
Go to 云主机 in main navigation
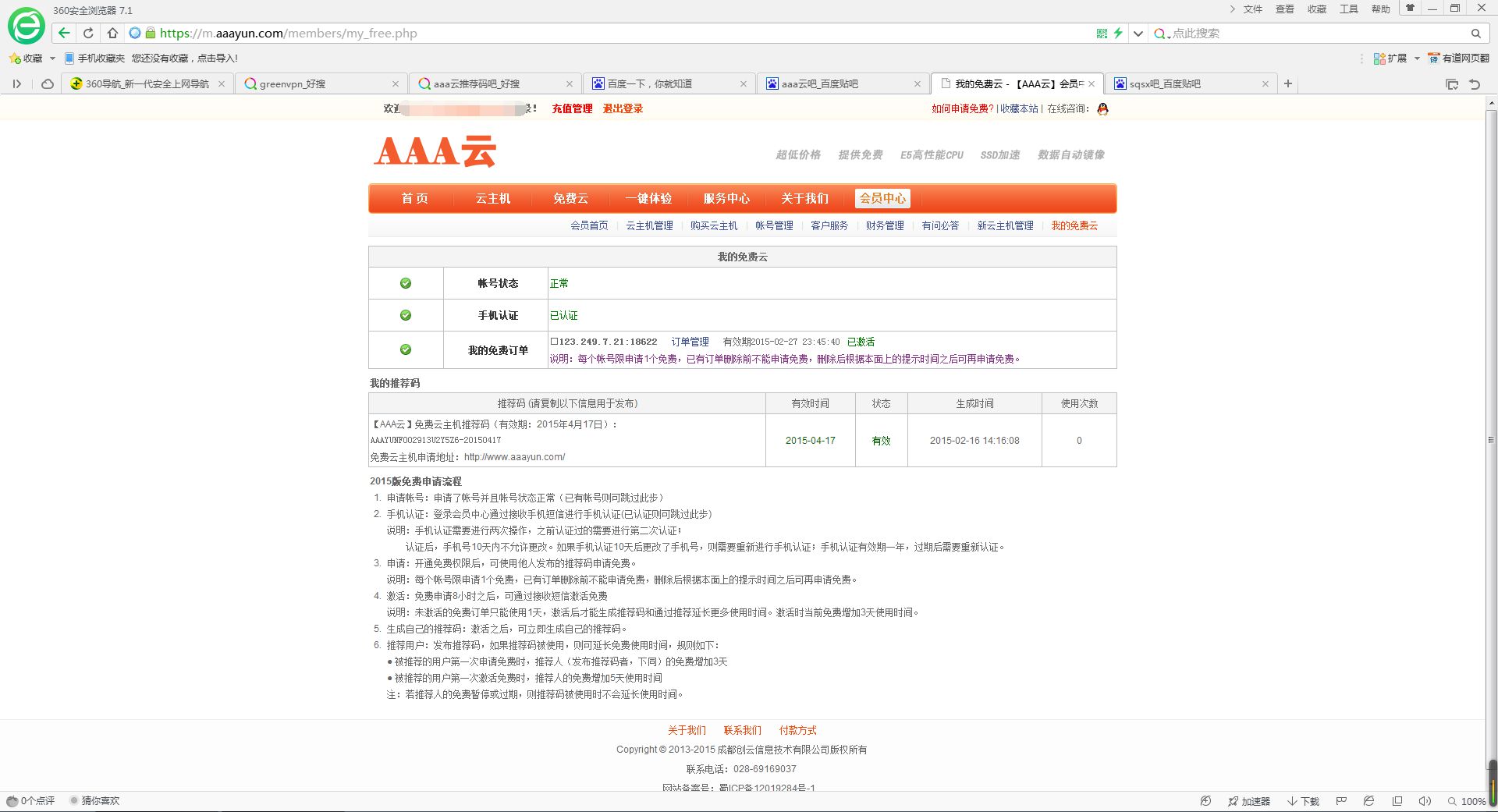click(x=493, y=198)
